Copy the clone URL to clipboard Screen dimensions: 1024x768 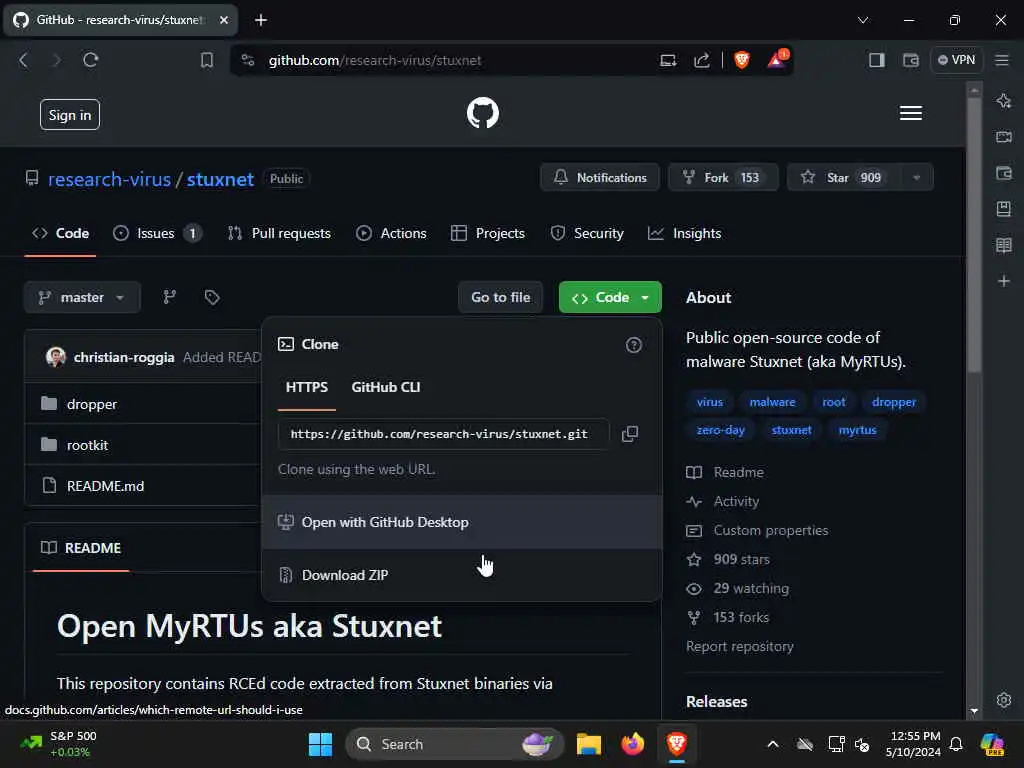630,434
